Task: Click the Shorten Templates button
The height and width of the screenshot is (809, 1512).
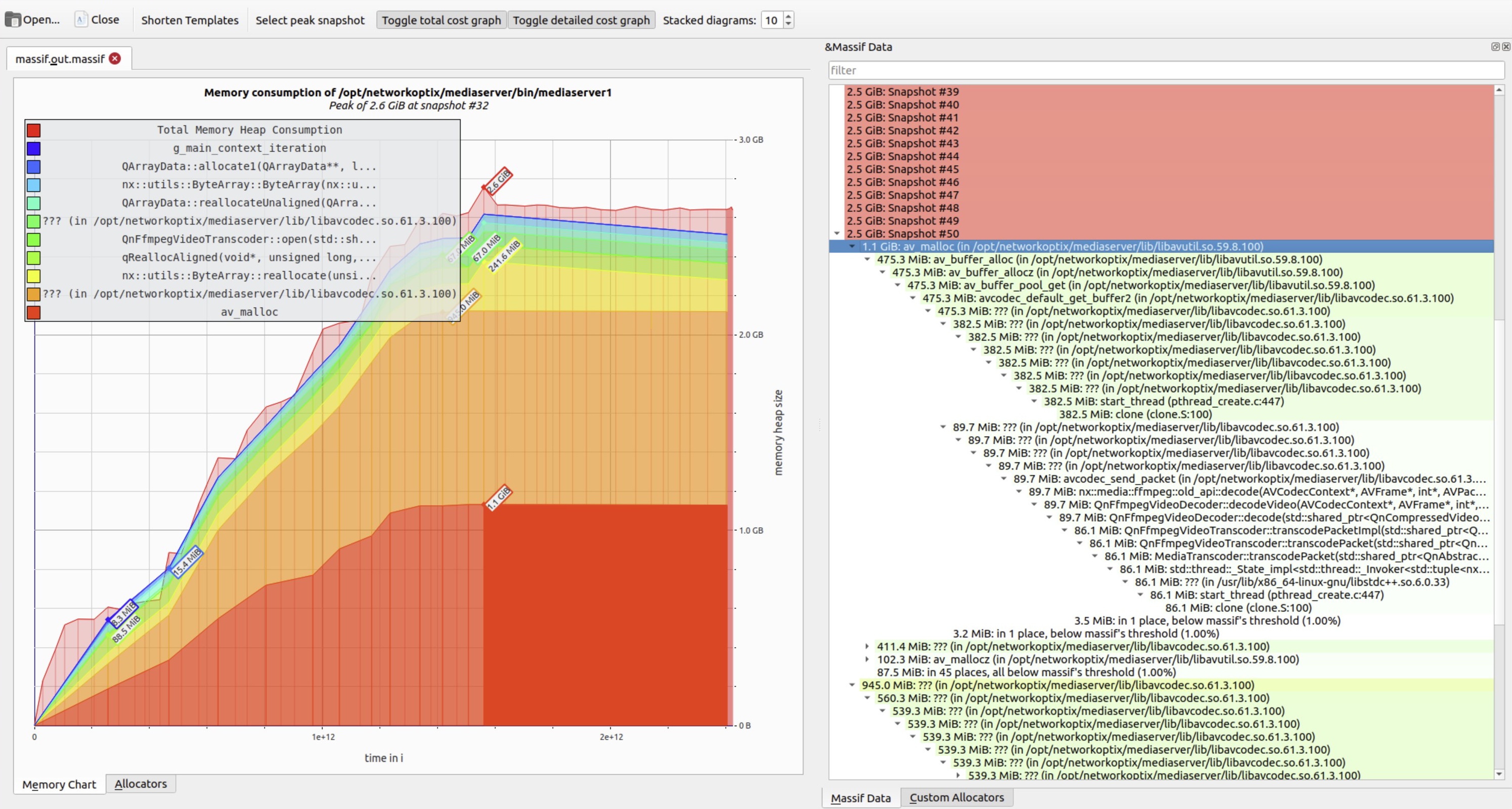Action: pos(190,20)
